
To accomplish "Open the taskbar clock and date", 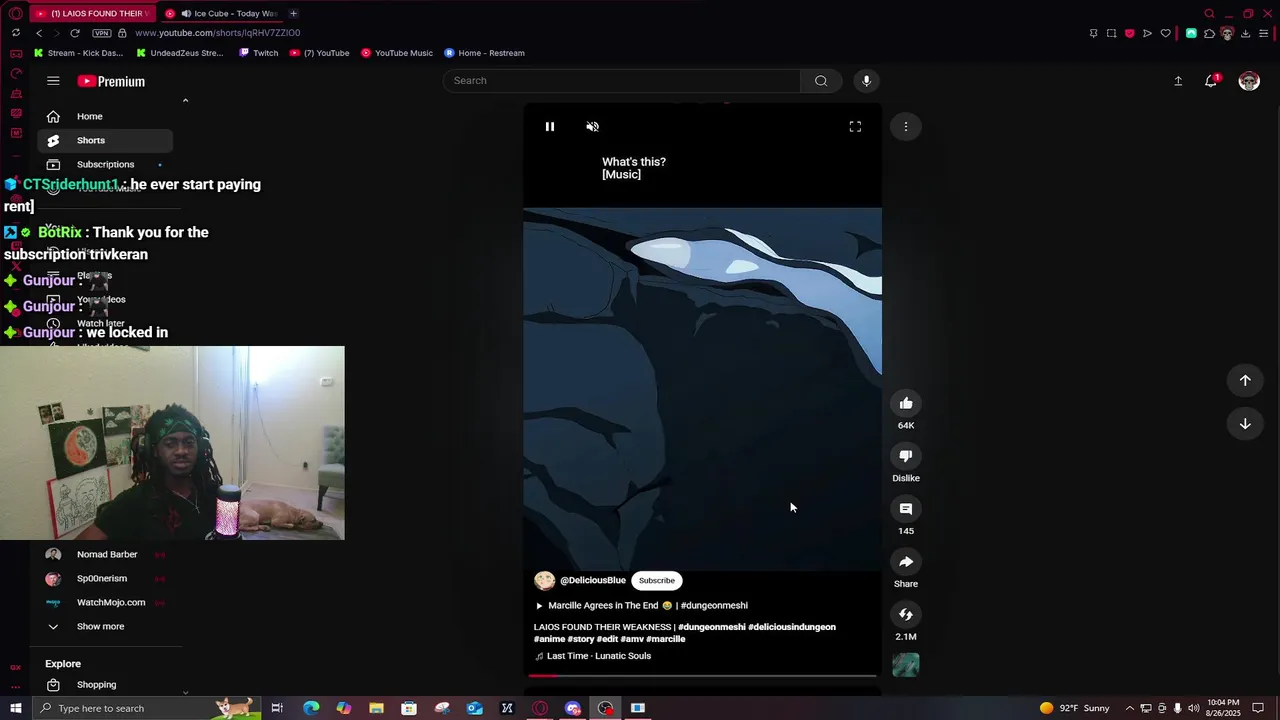I will tap(1224, 708).
